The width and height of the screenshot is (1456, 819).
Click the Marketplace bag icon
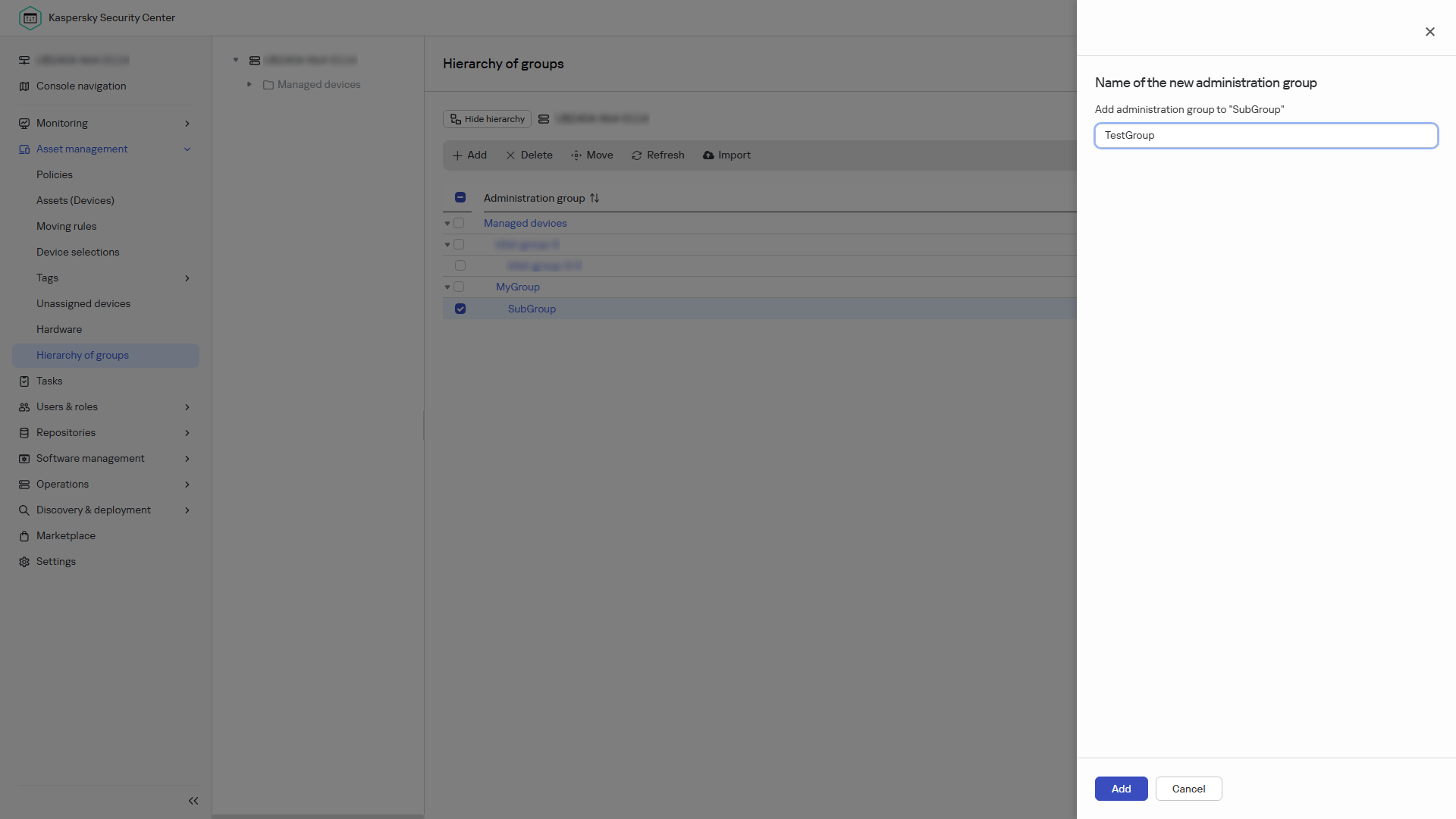24,536
